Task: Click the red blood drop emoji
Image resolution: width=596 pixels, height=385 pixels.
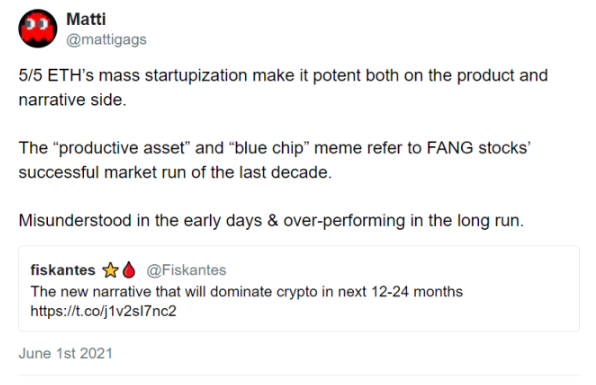Action: point(130,270)
